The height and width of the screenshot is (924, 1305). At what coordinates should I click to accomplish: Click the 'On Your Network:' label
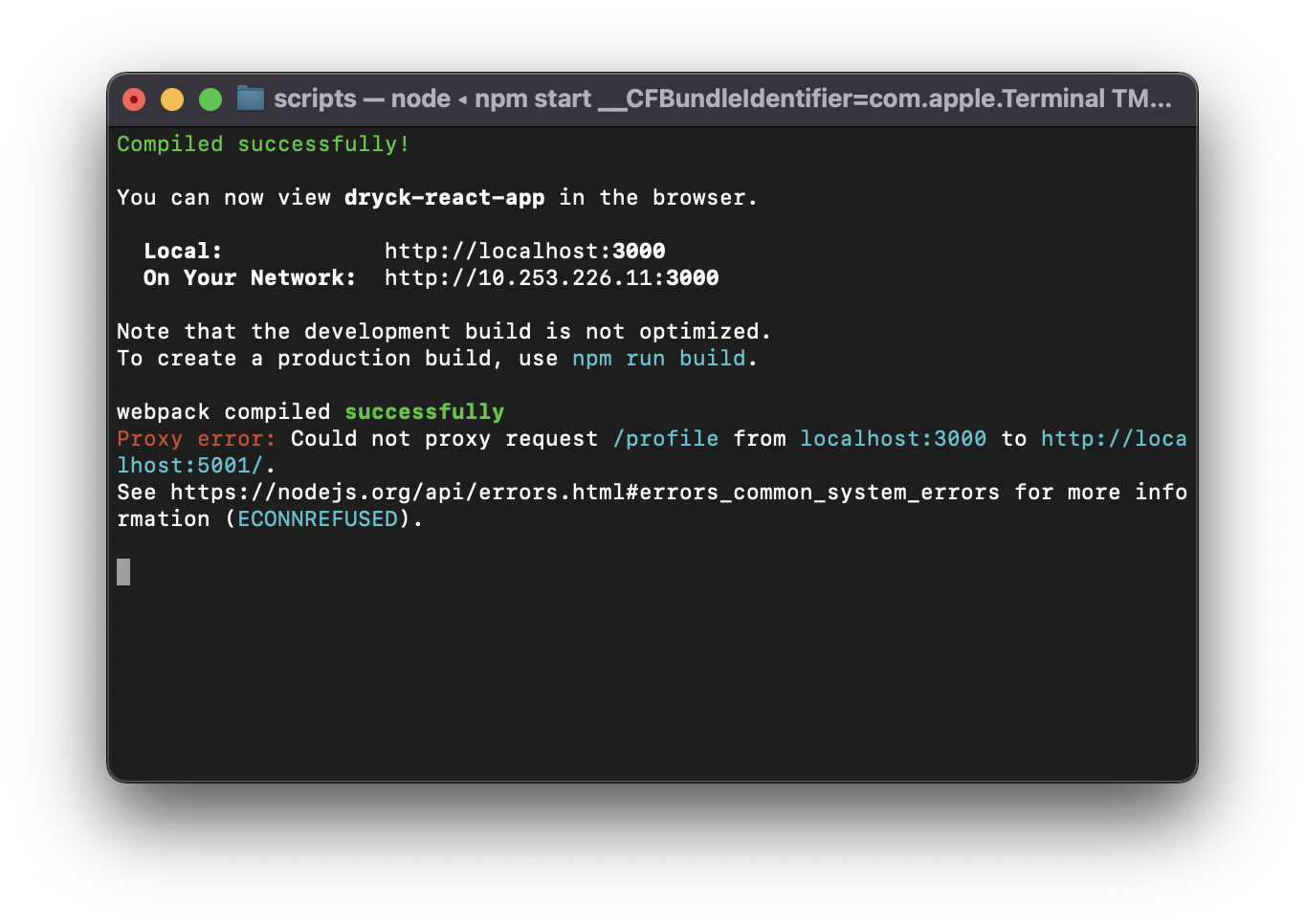tap(250, 278)
